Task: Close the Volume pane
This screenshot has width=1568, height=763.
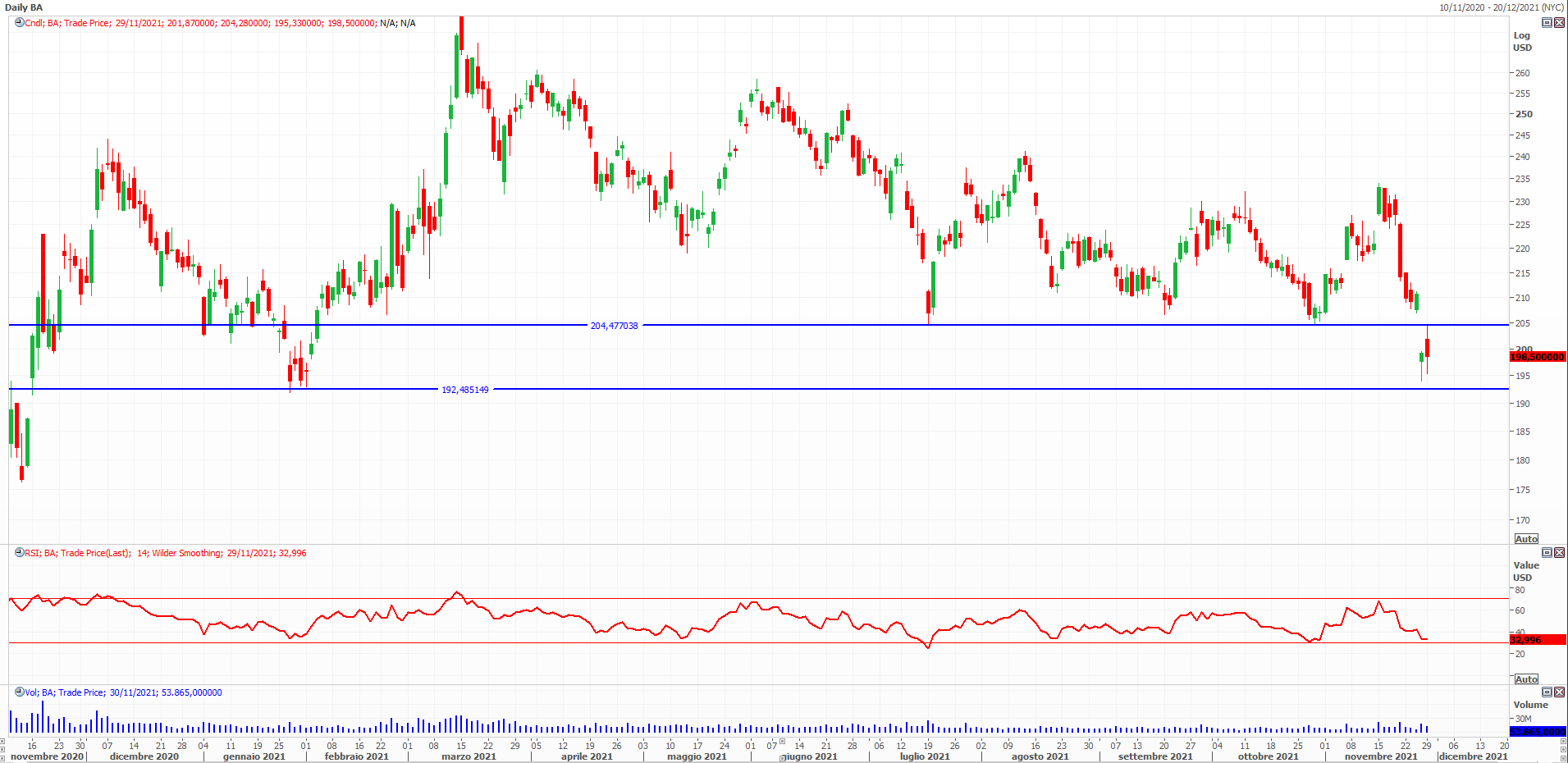Action: tap(1559, 692)
